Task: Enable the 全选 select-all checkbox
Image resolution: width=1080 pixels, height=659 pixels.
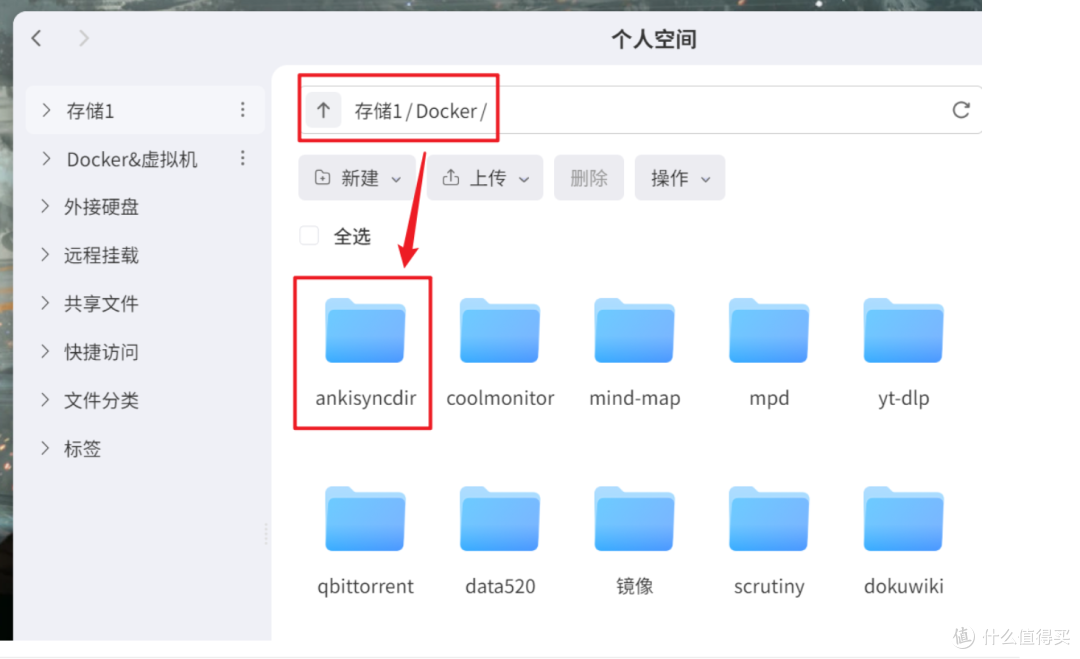Action: click(308, 235)
